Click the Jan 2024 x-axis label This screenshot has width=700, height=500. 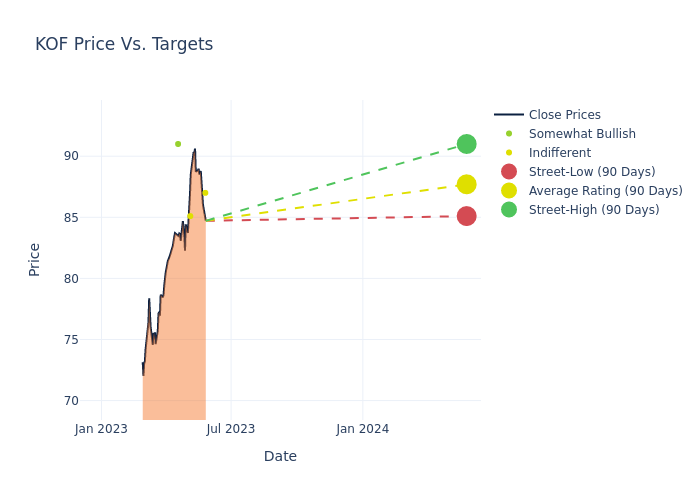362,429
